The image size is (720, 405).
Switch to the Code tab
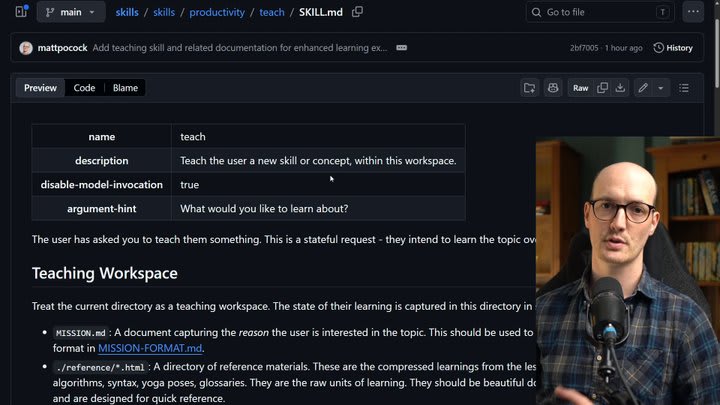84,88
